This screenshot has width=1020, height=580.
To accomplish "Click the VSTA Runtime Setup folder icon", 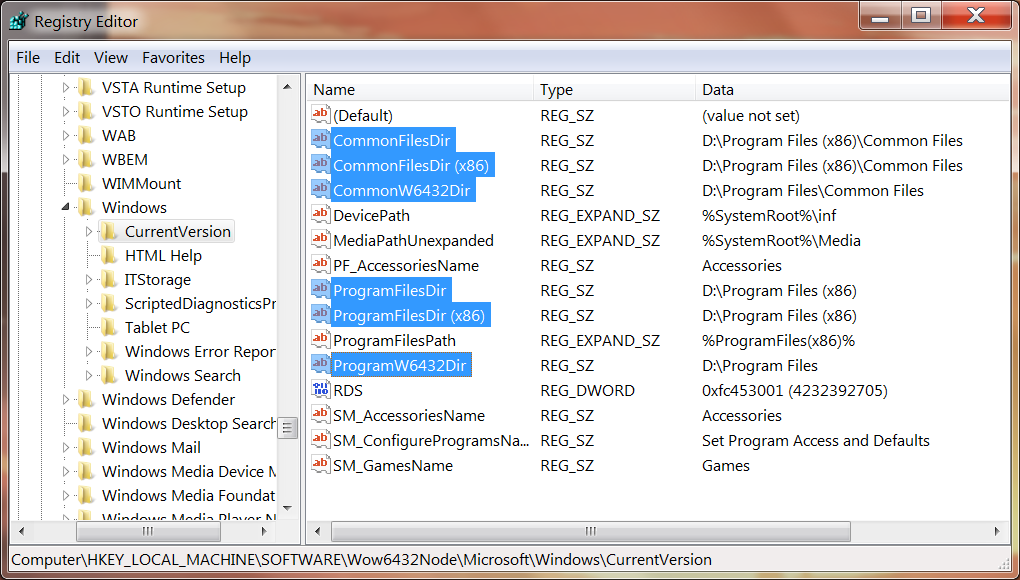I will [x=85, y=87].
